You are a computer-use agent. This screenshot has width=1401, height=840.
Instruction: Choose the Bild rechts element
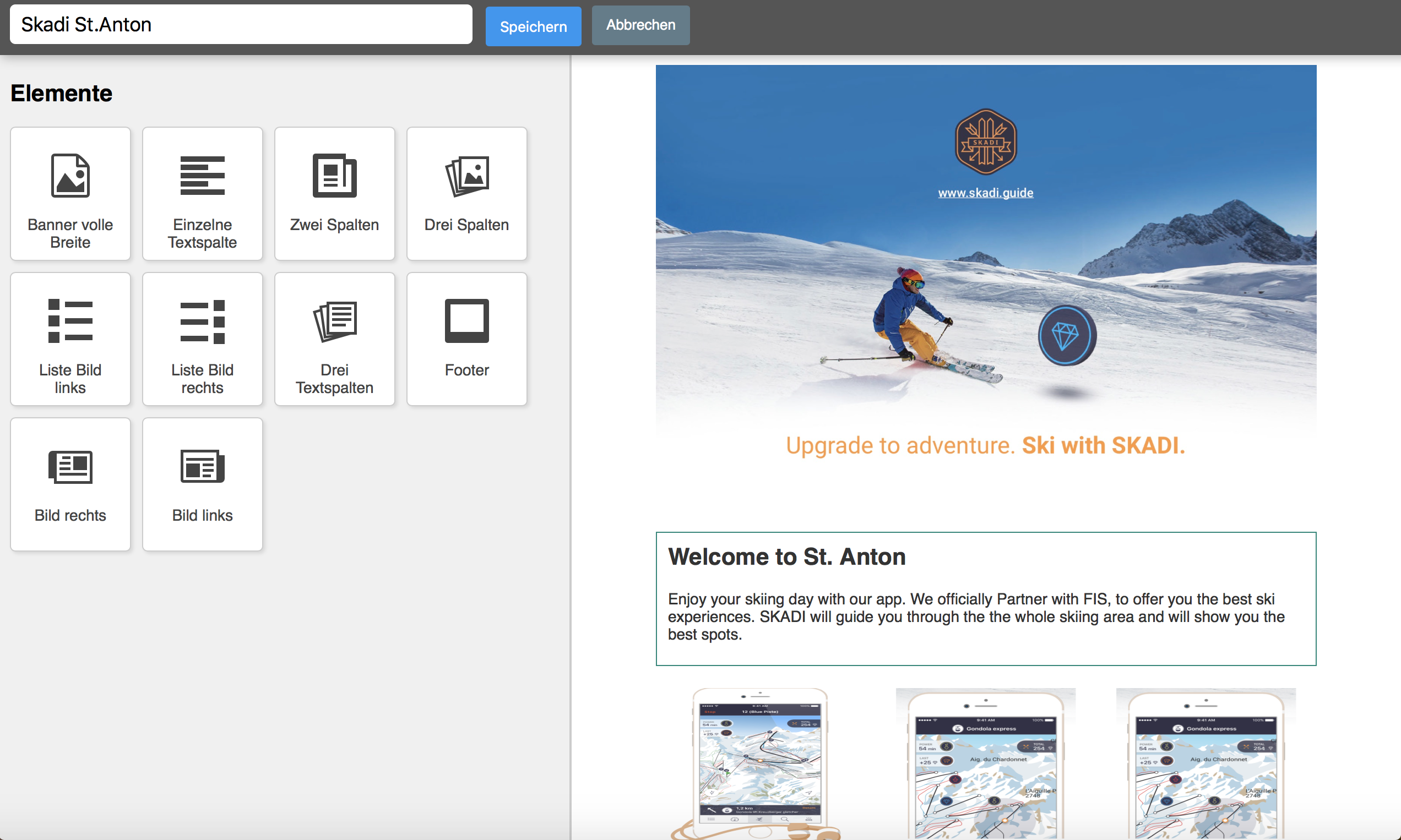(70, 484)
